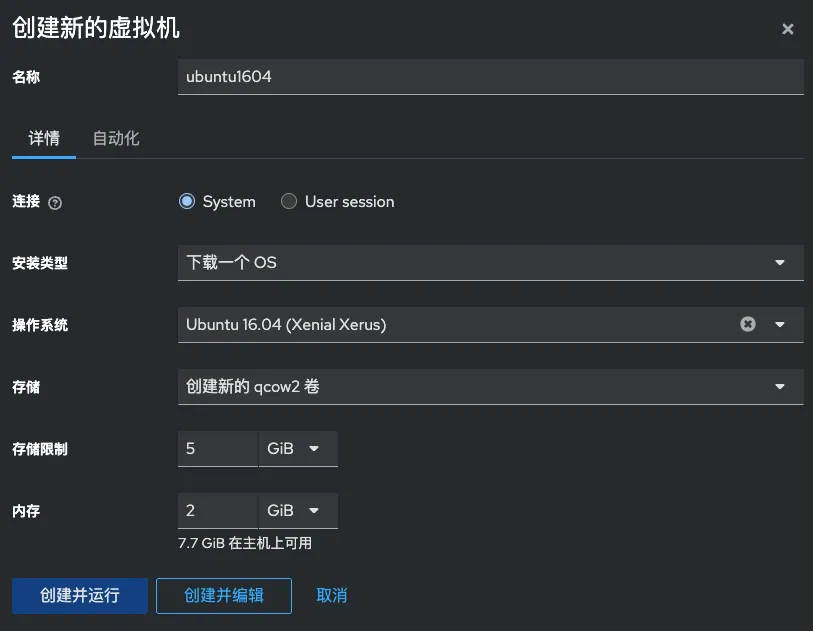Click the storage limit value field

click(217, 449)
